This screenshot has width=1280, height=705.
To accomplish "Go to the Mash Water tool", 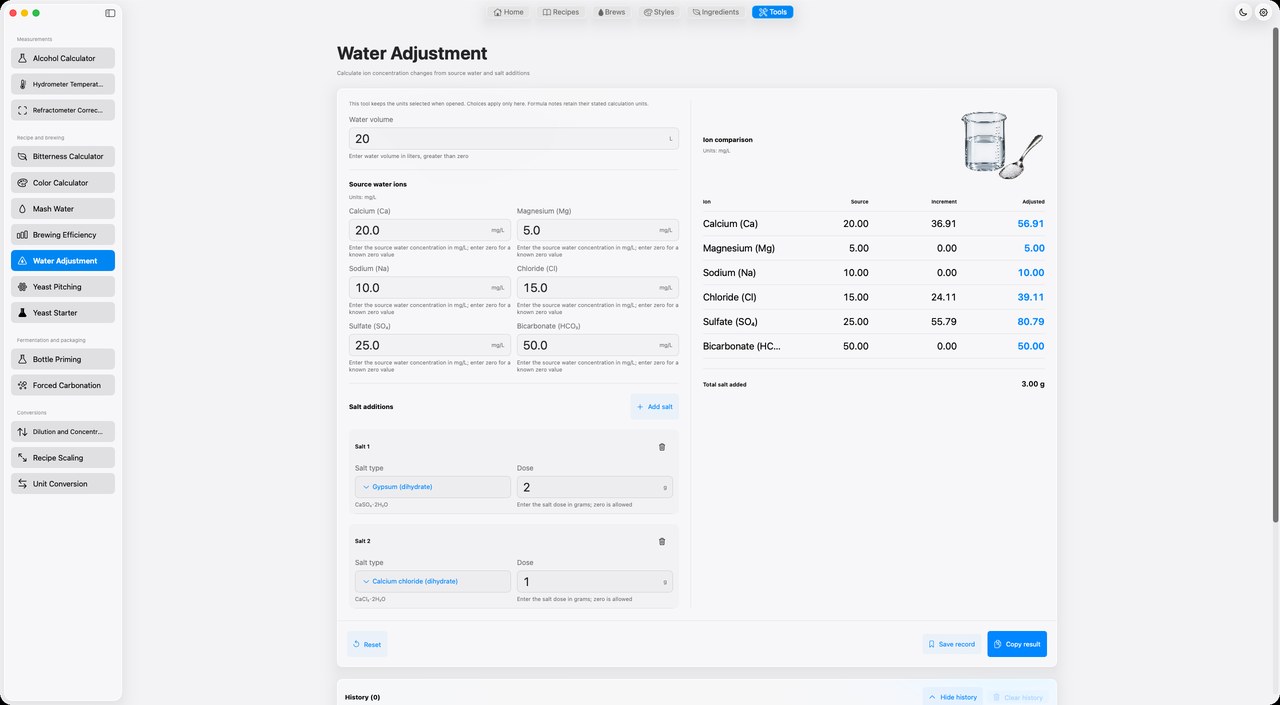I will [x=63, y=209].
